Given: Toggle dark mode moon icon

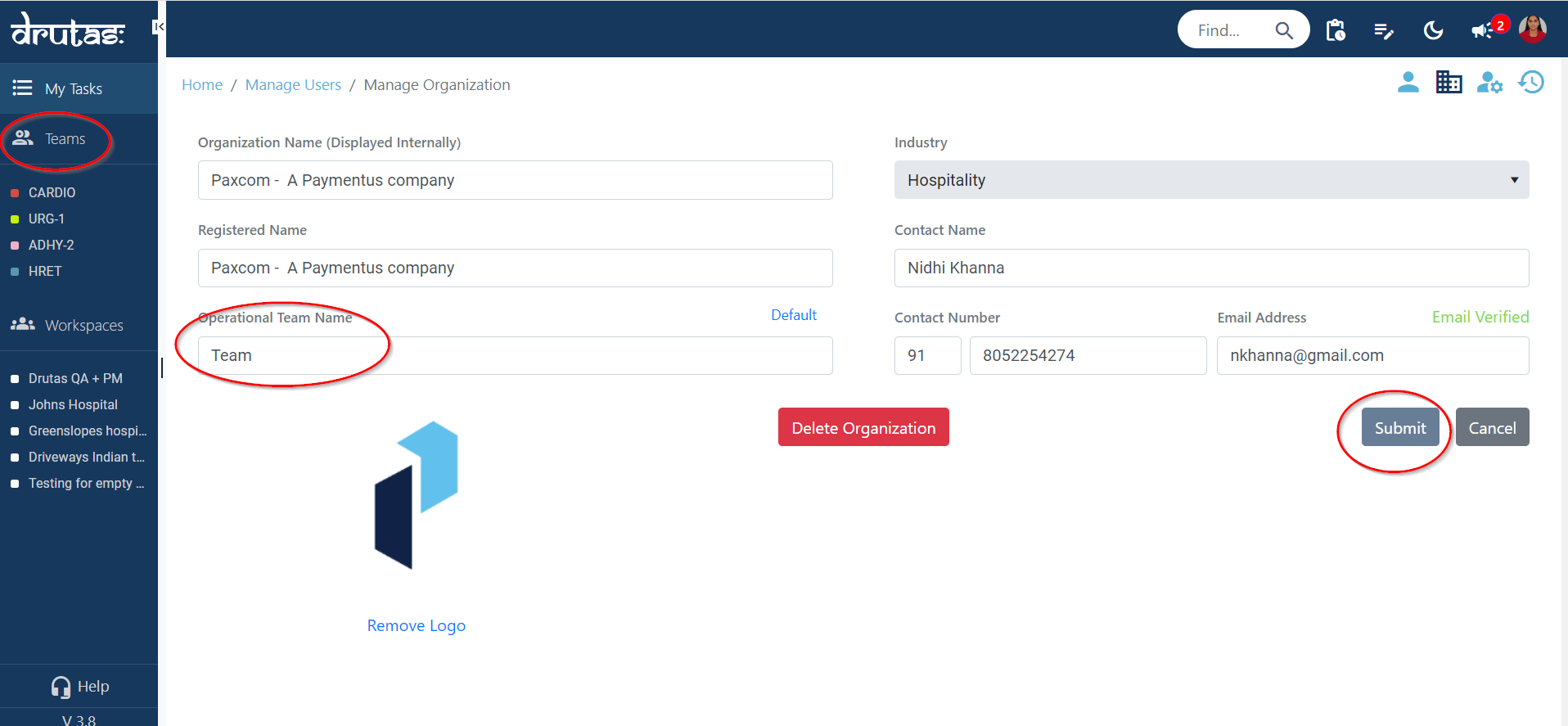Looking at the screenshot, I should coord(1433,31).
